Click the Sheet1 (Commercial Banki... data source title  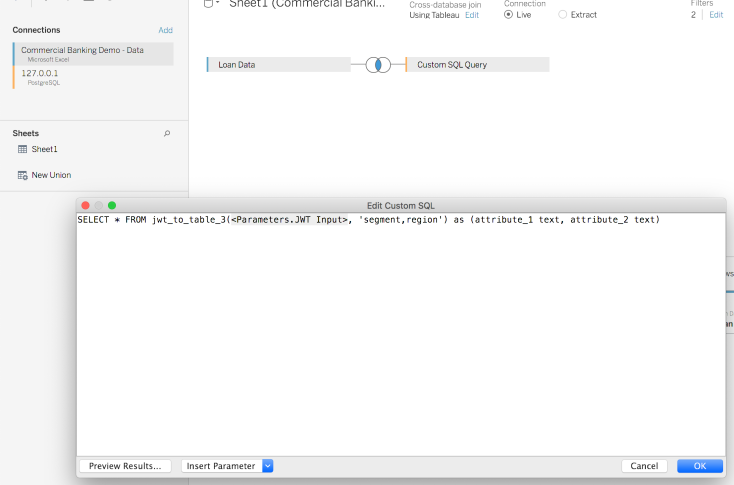(307, 4)
